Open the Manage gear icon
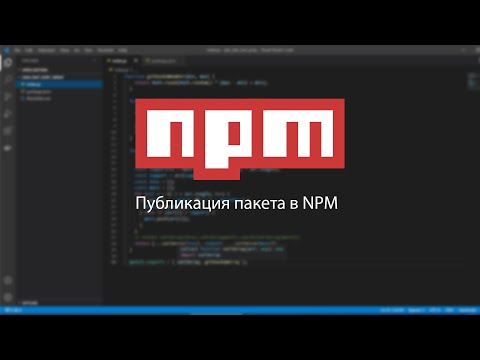This screenshot has height=360, width=480. tap(8, 297)
